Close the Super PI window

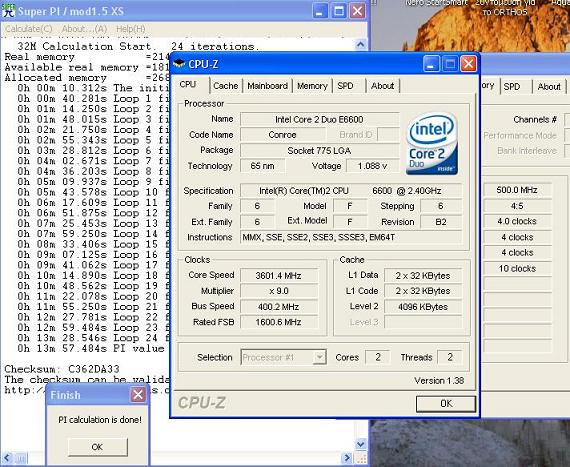357,11
